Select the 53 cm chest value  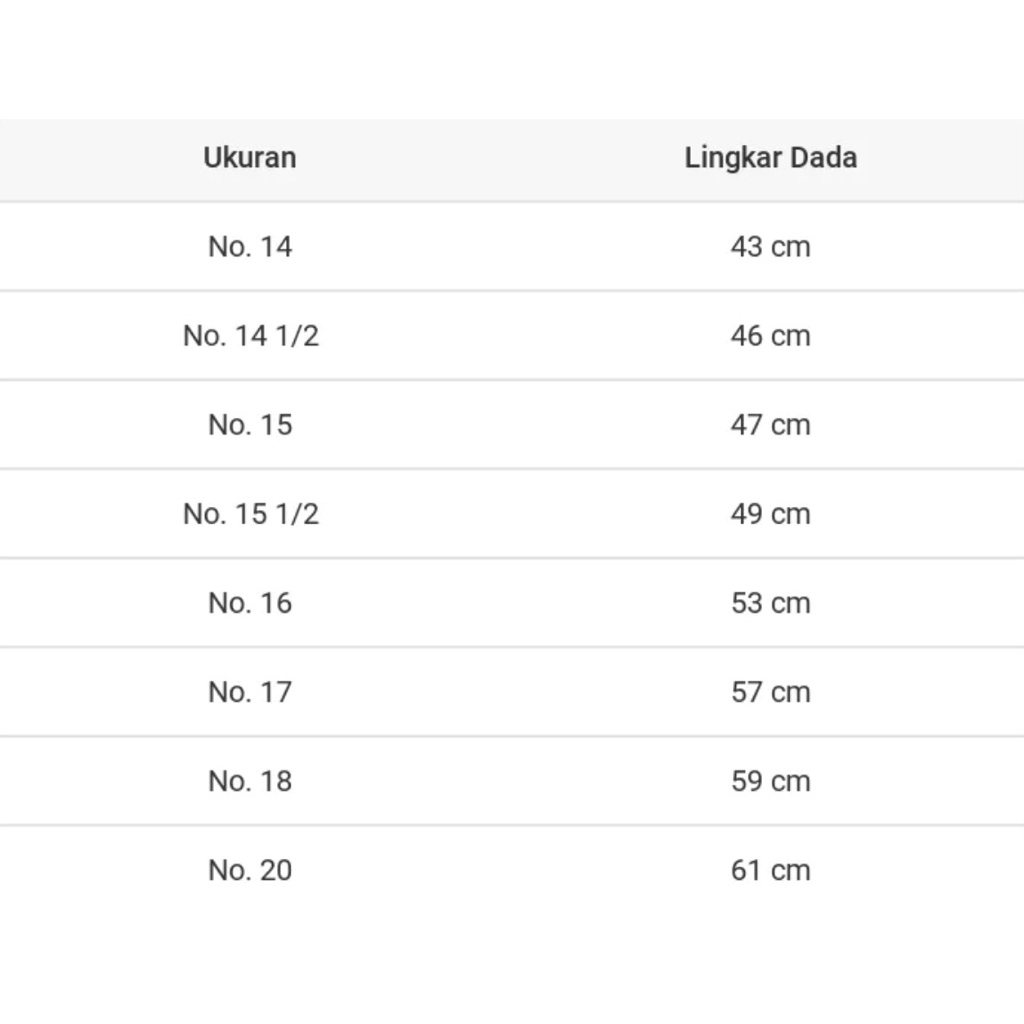[x=770, y=603]
